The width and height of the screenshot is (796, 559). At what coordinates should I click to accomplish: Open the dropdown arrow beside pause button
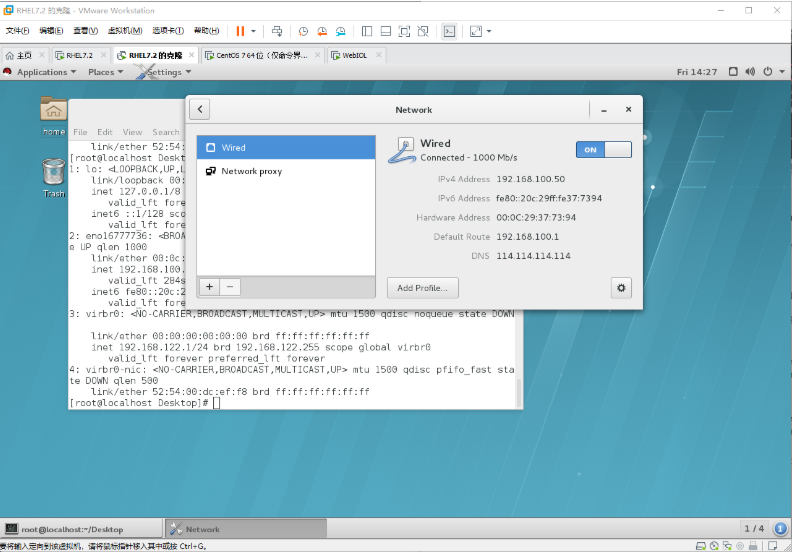tap(253, 31)
